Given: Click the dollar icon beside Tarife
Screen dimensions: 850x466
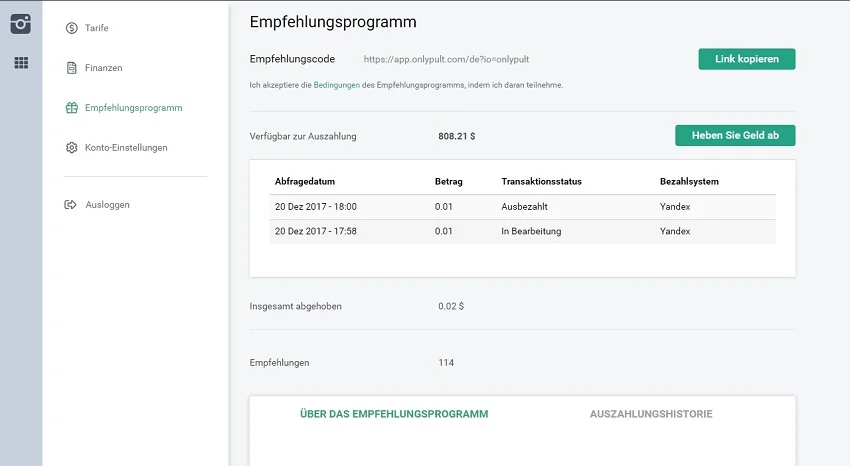Looking at the screenshot, I should tap(71, 28).
